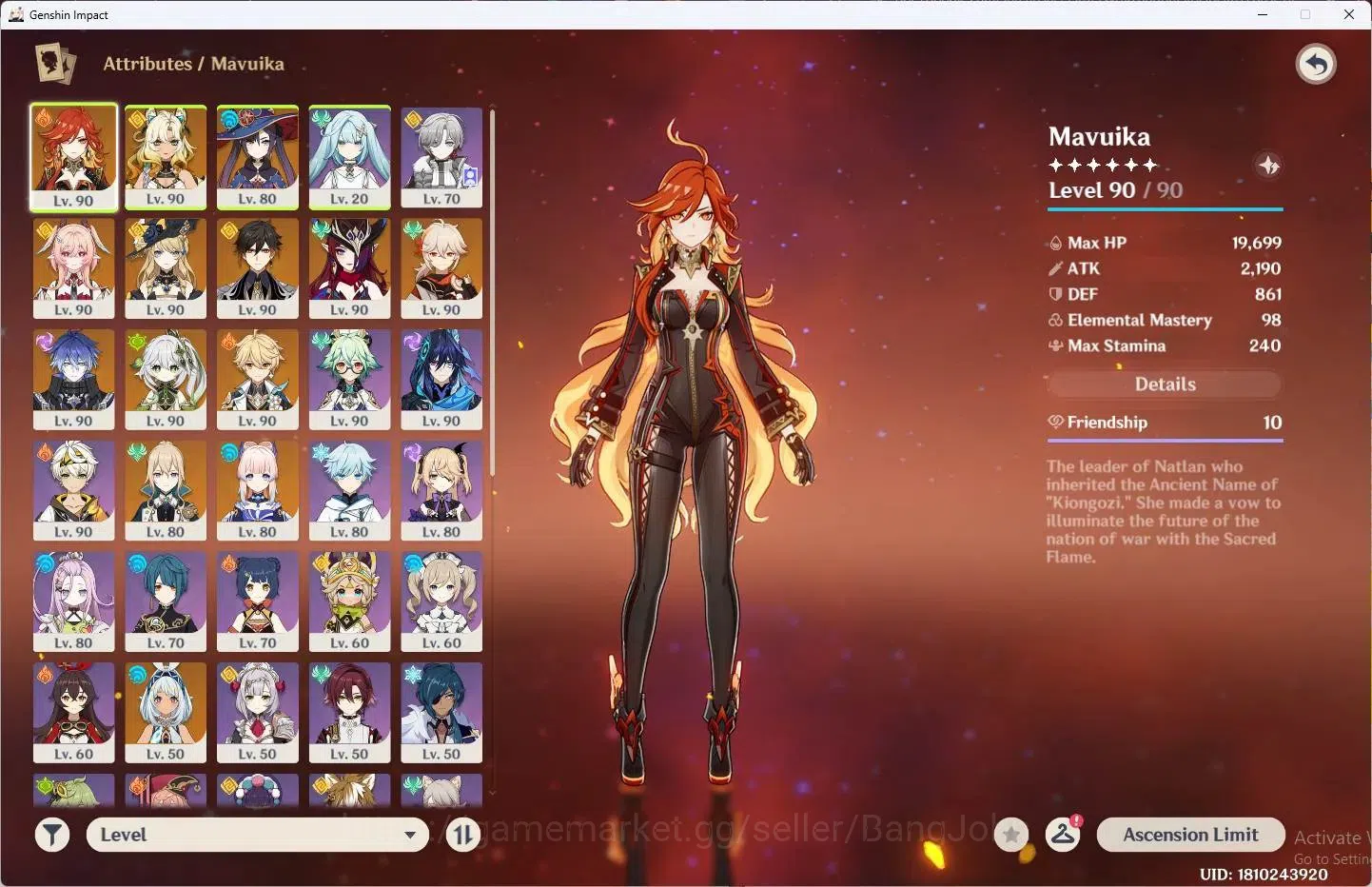Select Kachina portrait Lv. 60

tap(349, 602)
